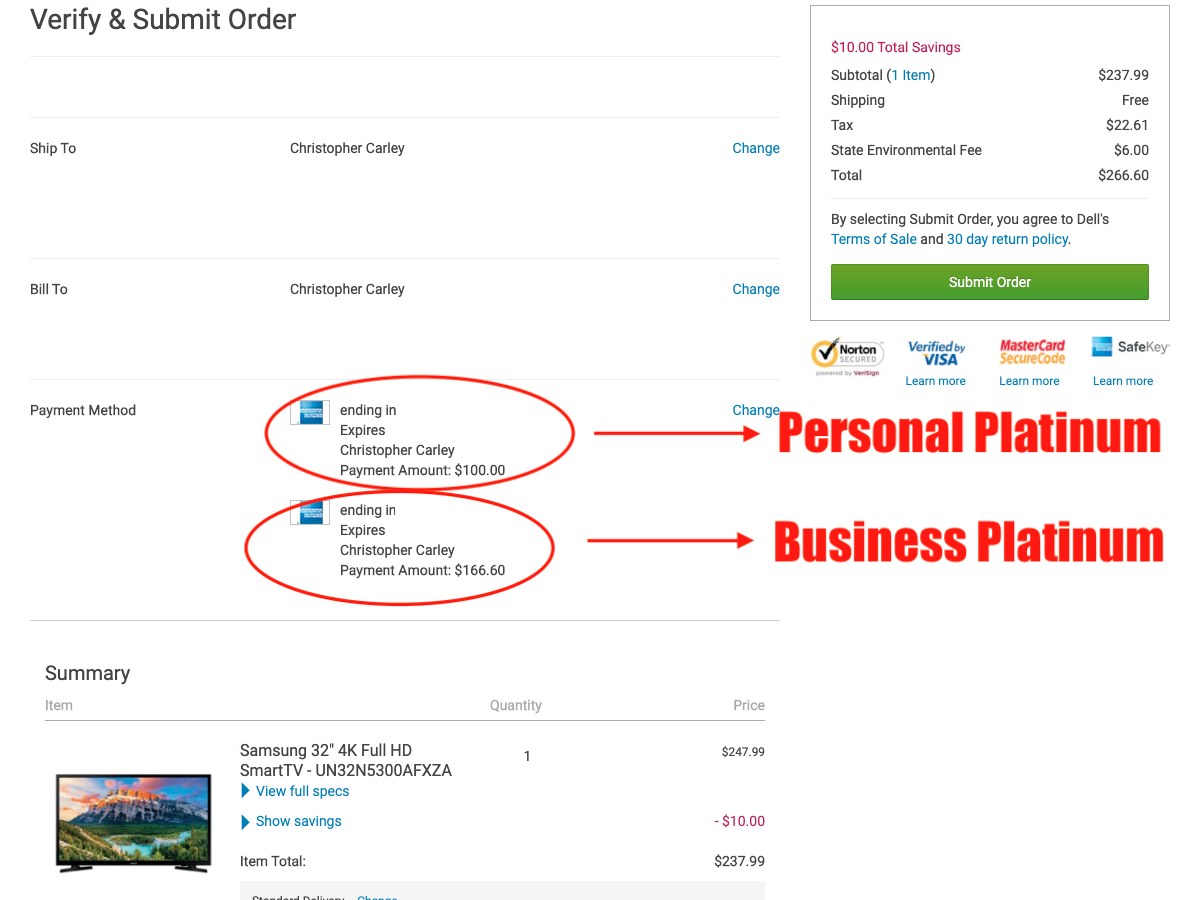Image resolution: width=1177 pixels, height=900 pixels.
Task: Click Learn more under Verified by Visa
Action: coord(935,381)
